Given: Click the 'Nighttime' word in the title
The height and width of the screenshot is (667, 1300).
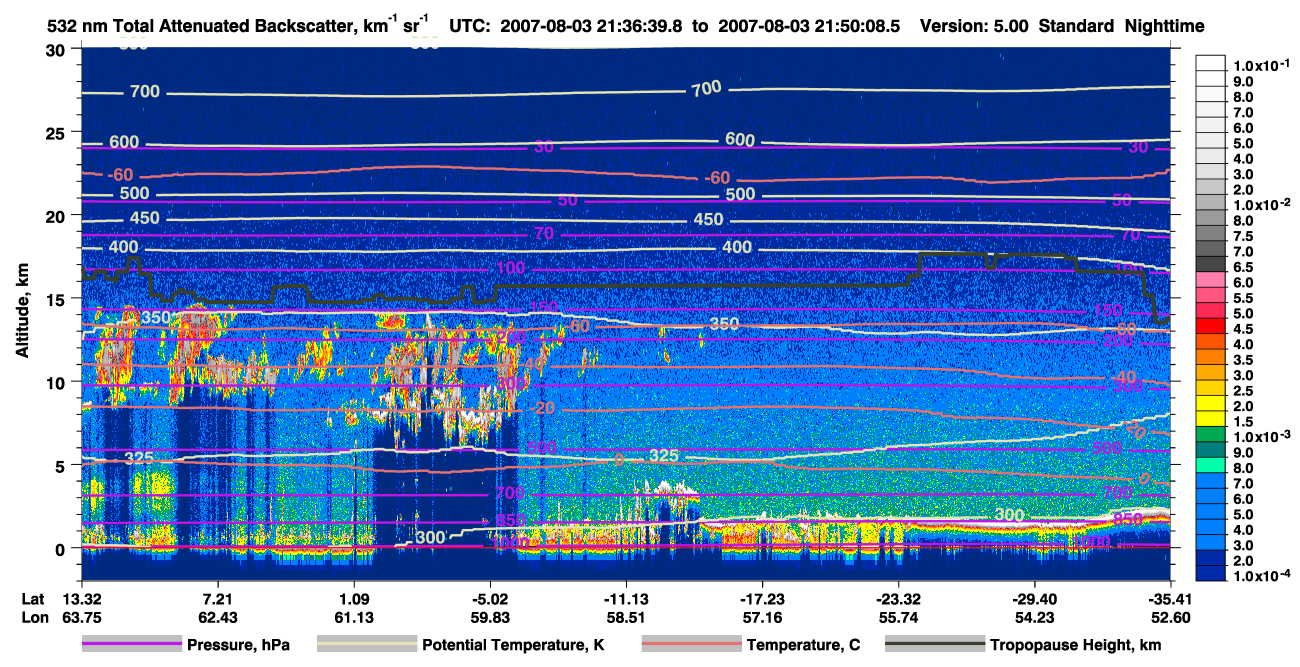Looking at the screenshot, I should (1165, 27).
